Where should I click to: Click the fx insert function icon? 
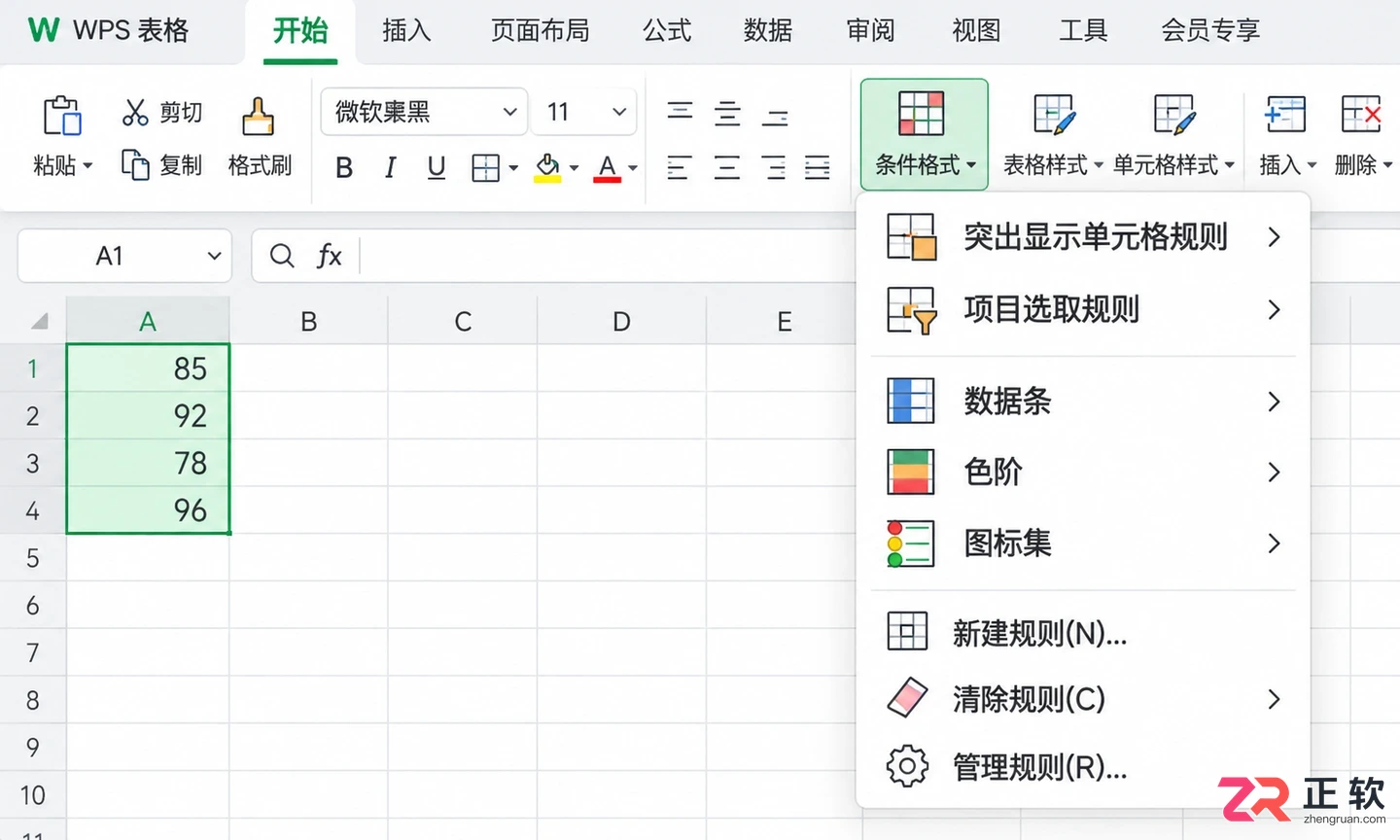329,256
